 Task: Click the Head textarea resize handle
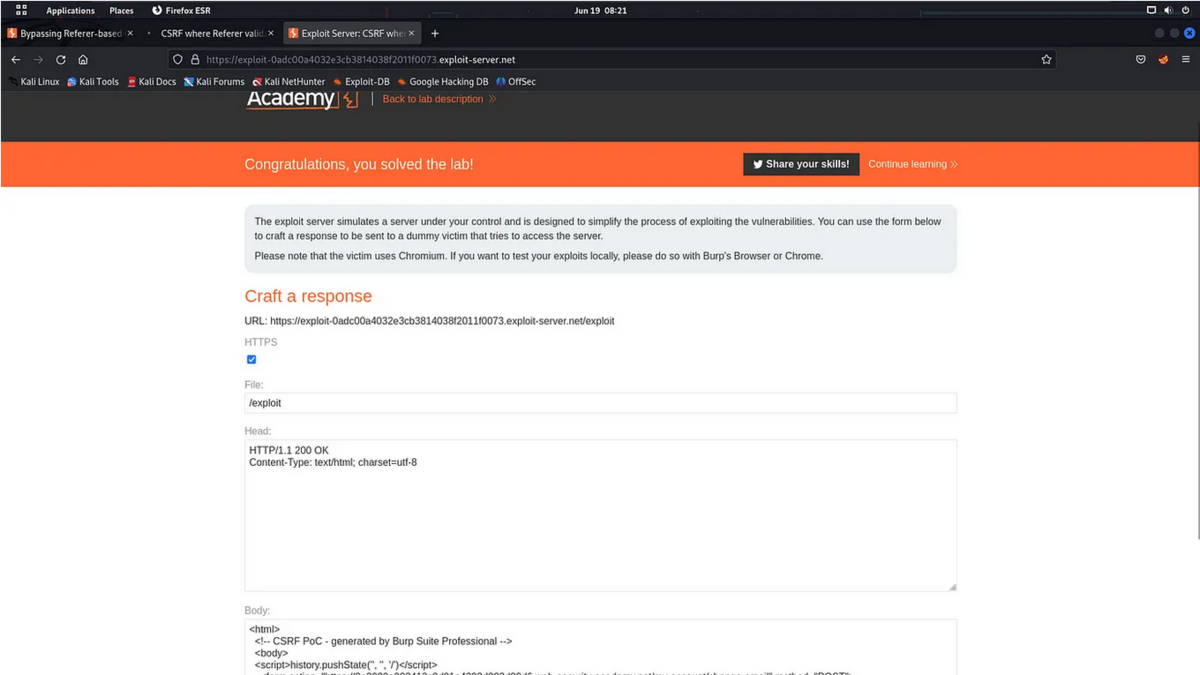pyautogui.click(x=951, y=586)
